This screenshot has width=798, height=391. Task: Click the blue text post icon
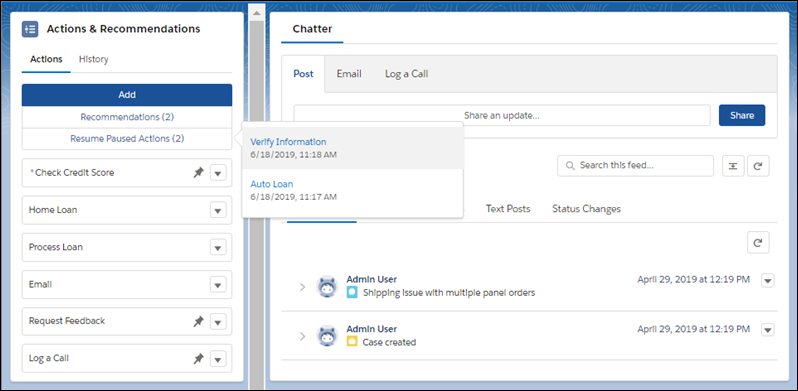point(352,293)
